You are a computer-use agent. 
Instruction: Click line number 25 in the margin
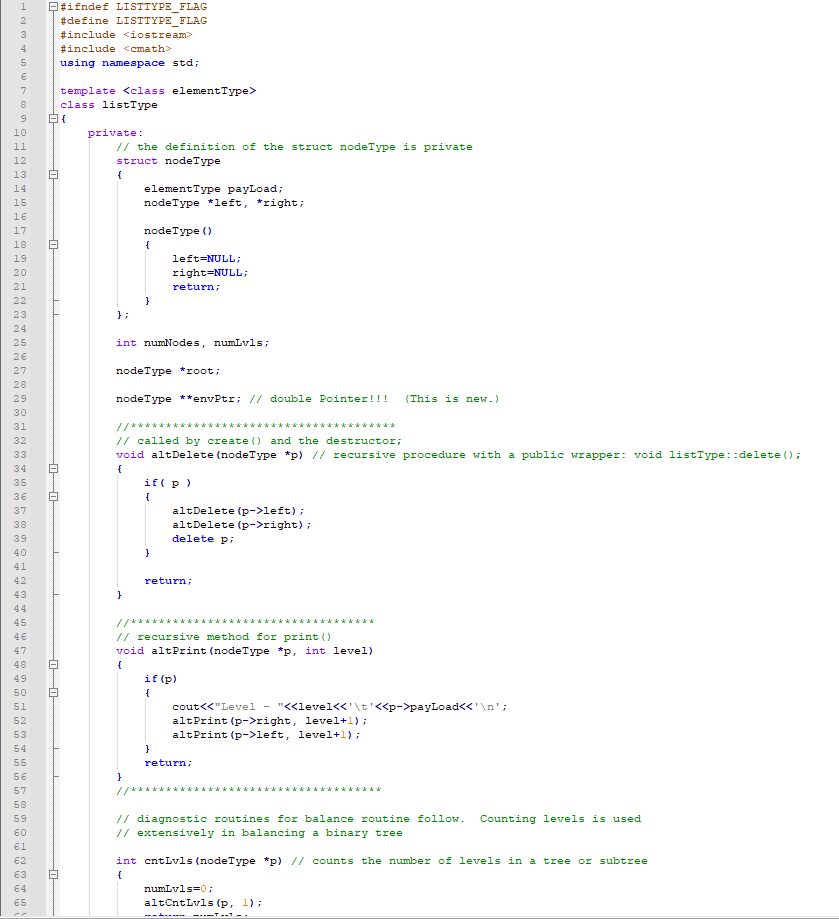point(20,343)
